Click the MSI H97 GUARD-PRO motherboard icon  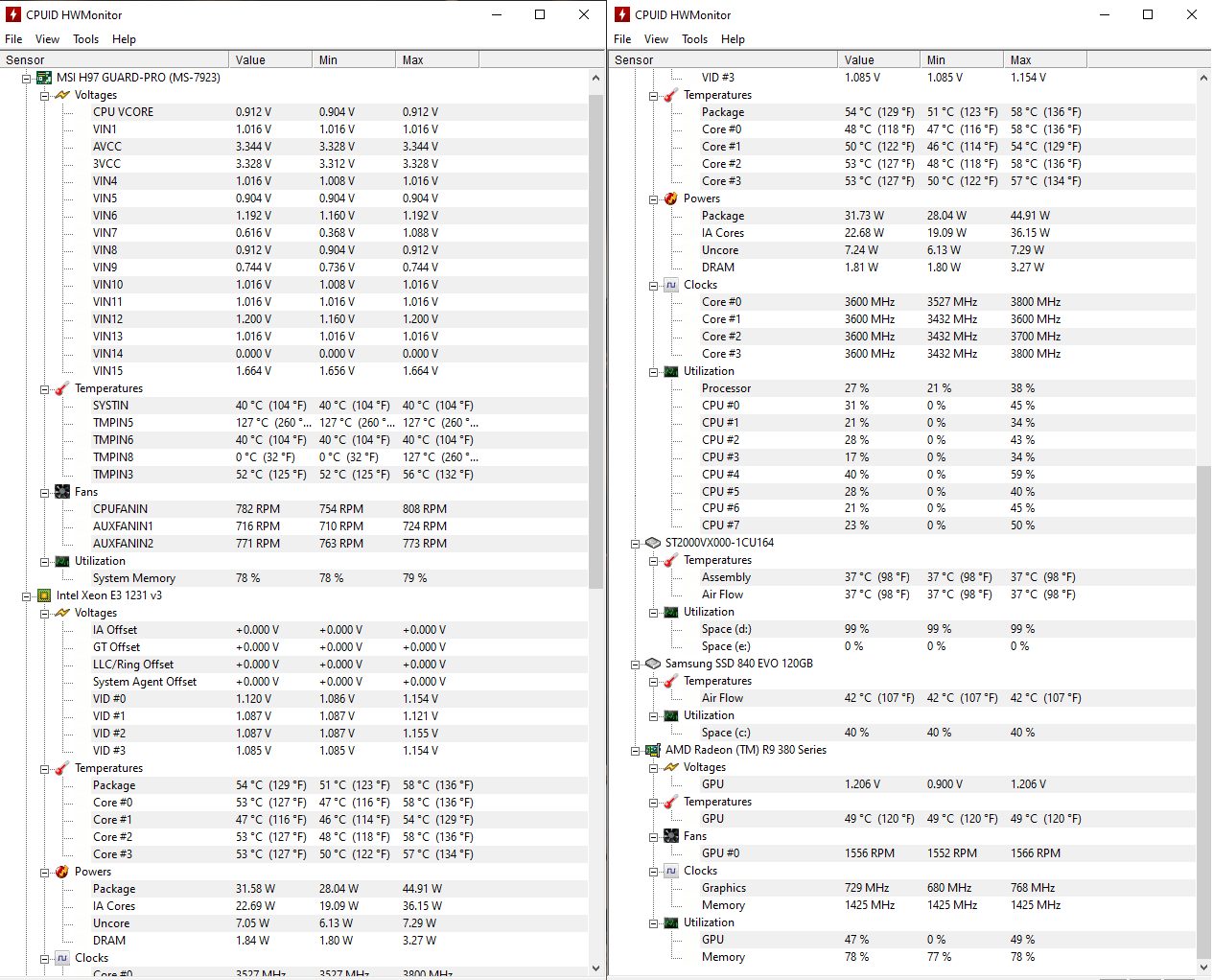(44, 78)
